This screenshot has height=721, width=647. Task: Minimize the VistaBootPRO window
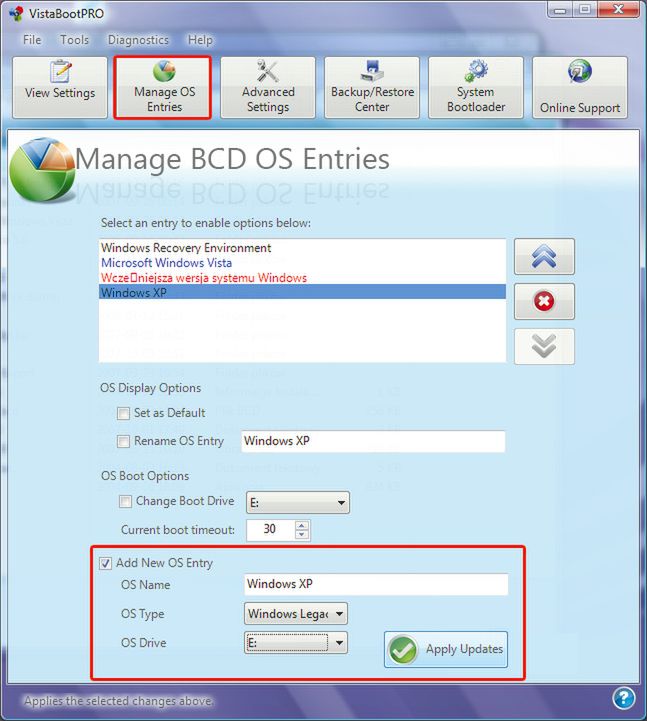(560, 10)
